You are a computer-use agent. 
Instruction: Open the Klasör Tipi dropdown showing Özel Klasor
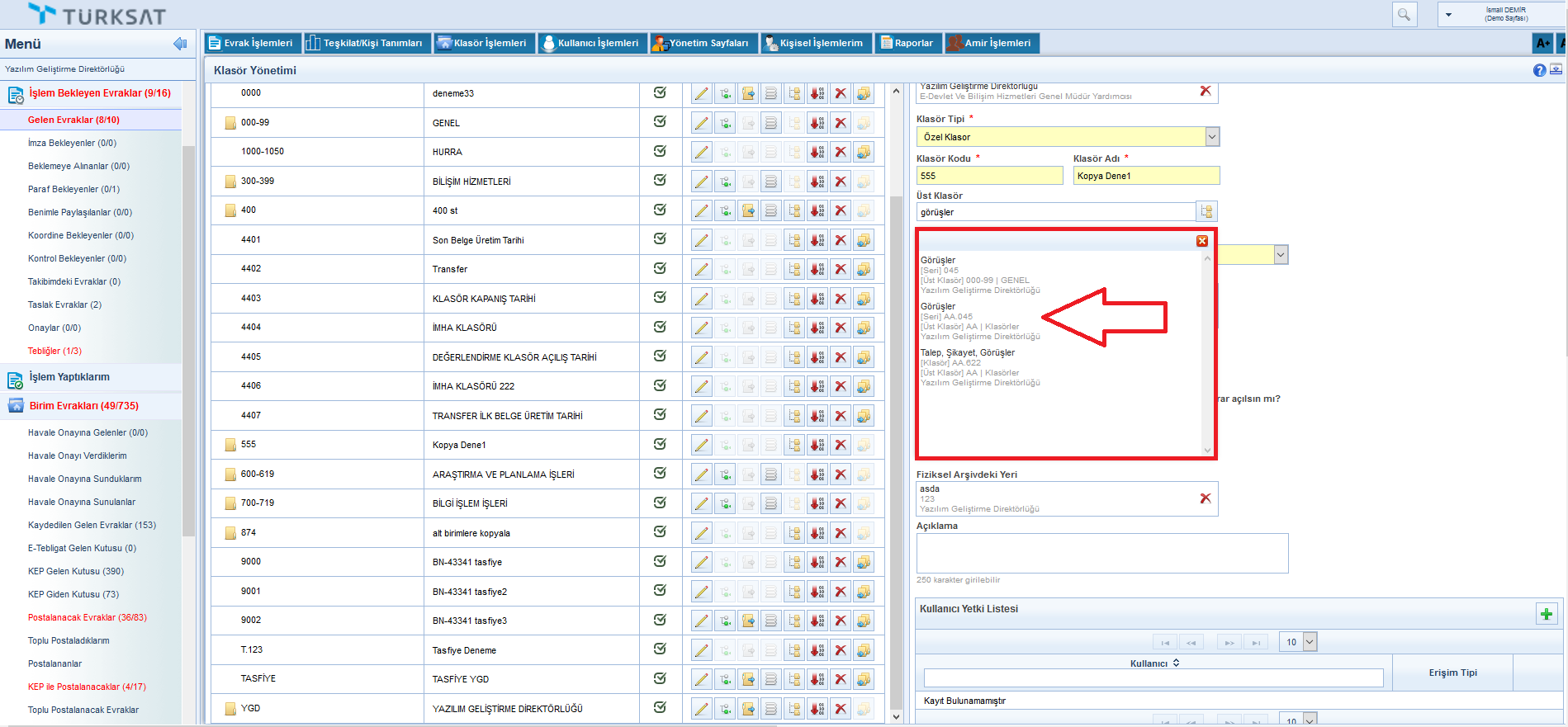tap(1211, 137)
